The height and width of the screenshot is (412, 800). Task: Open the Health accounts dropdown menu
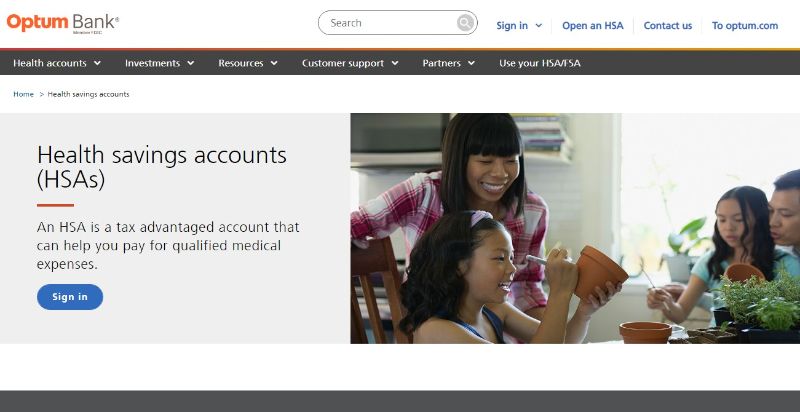57,63
